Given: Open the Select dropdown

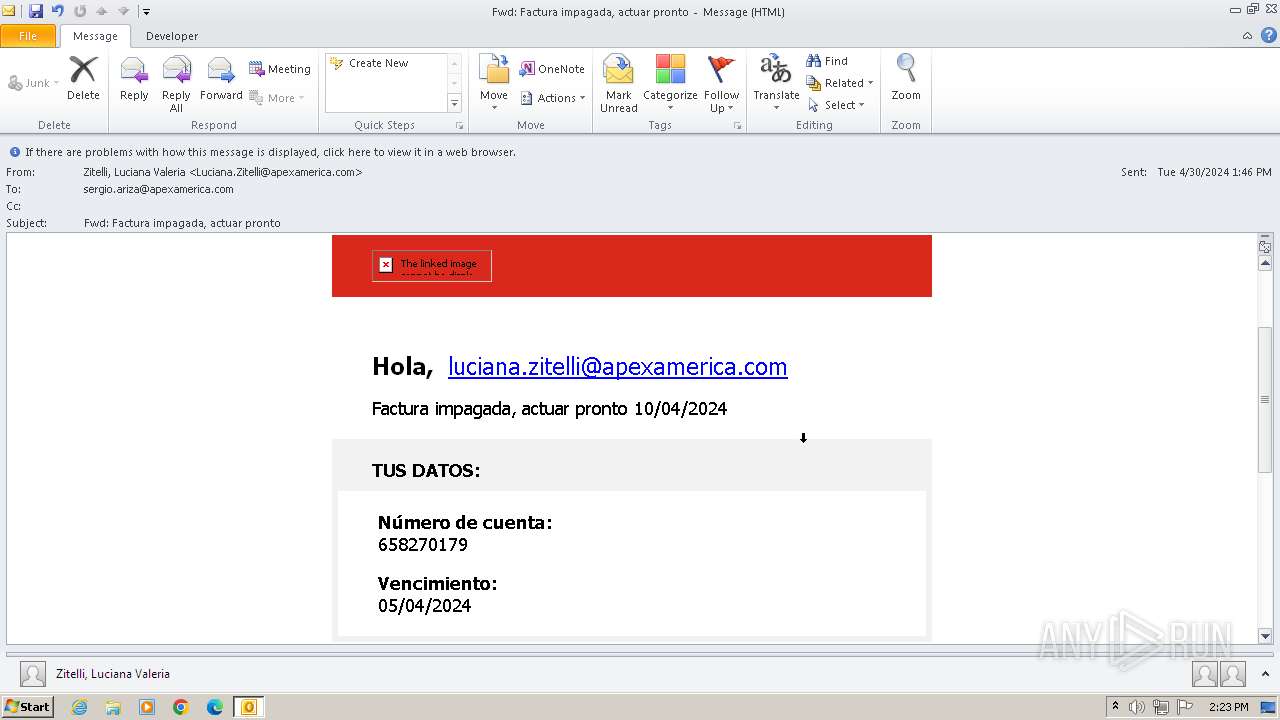Looking at the screenshot, I should point(837,105).
